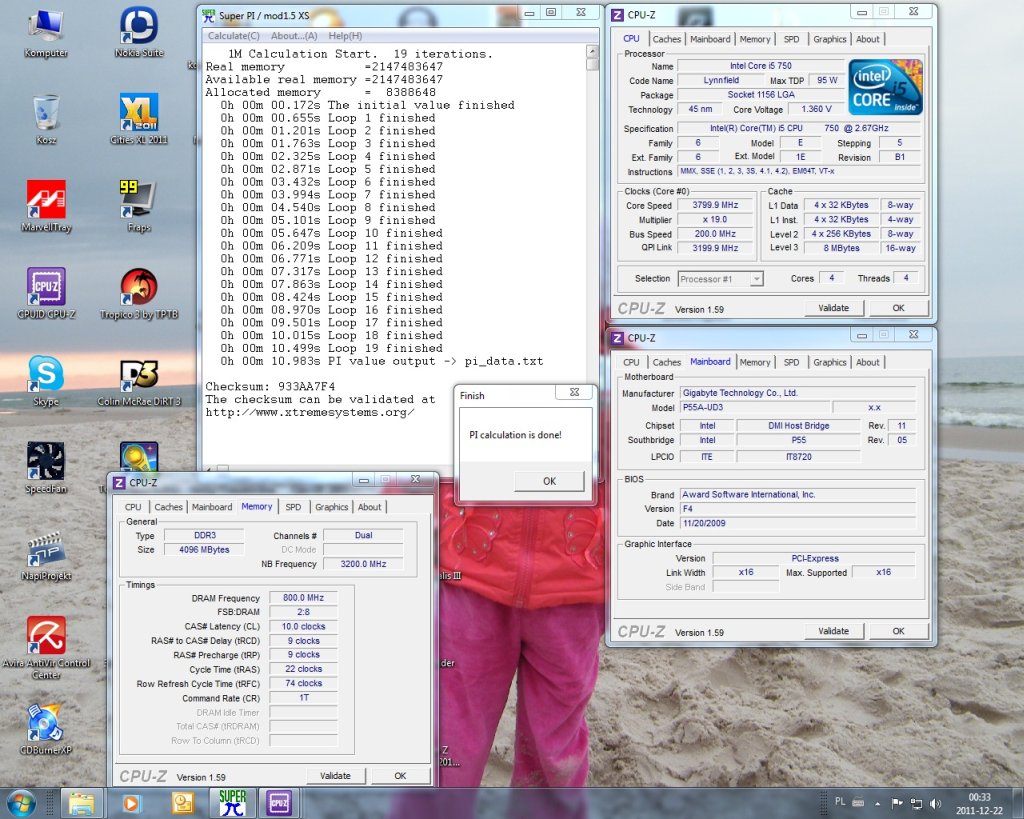Click OK in the top CPU-Z window
Screen dimensions: 1024x819
(898, 308)
